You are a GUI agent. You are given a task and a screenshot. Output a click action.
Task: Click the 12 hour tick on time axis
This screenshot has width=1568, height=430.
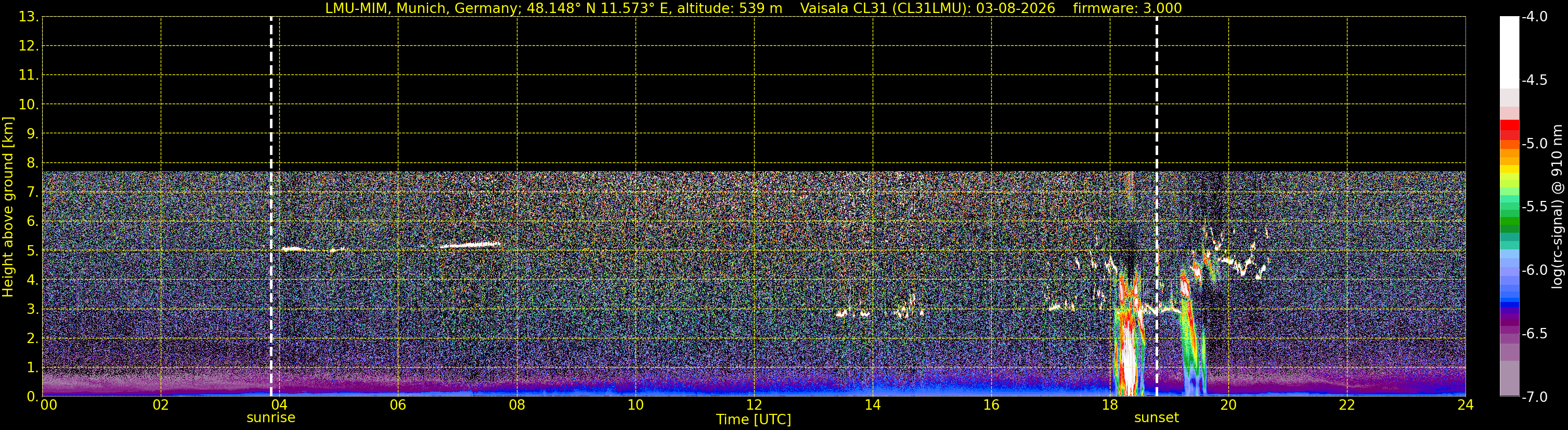[x=754, y=405]
